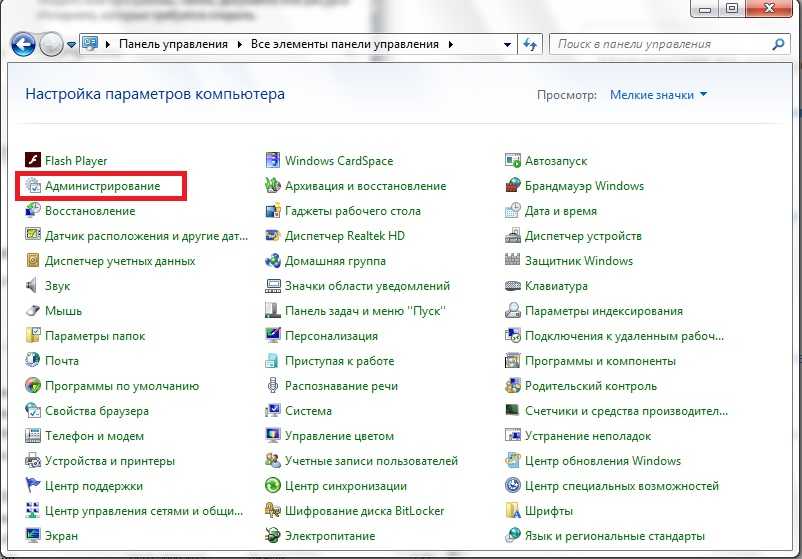Open the Распознавание речи microphone icon
802x559 pixels.
pos(273,385)
